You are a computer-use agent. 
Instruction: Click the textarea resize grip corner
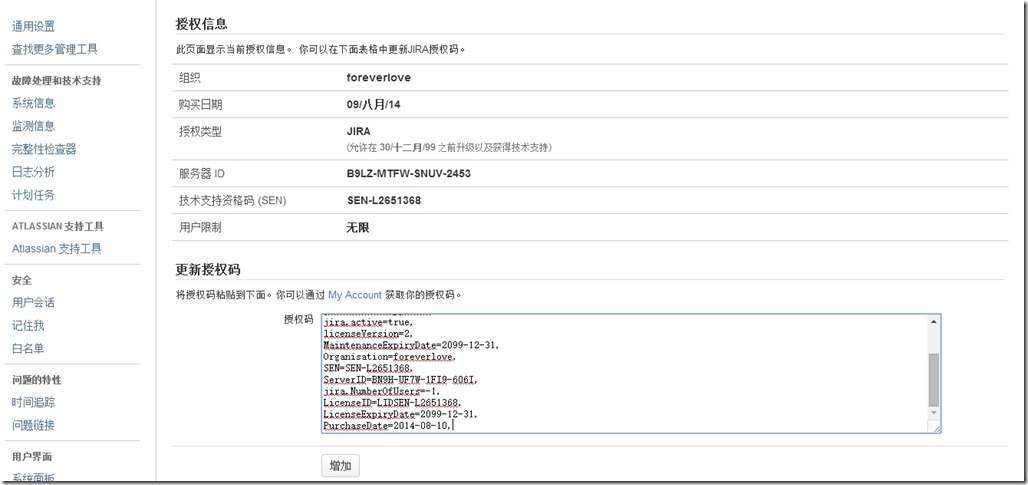tap(936, 427)
